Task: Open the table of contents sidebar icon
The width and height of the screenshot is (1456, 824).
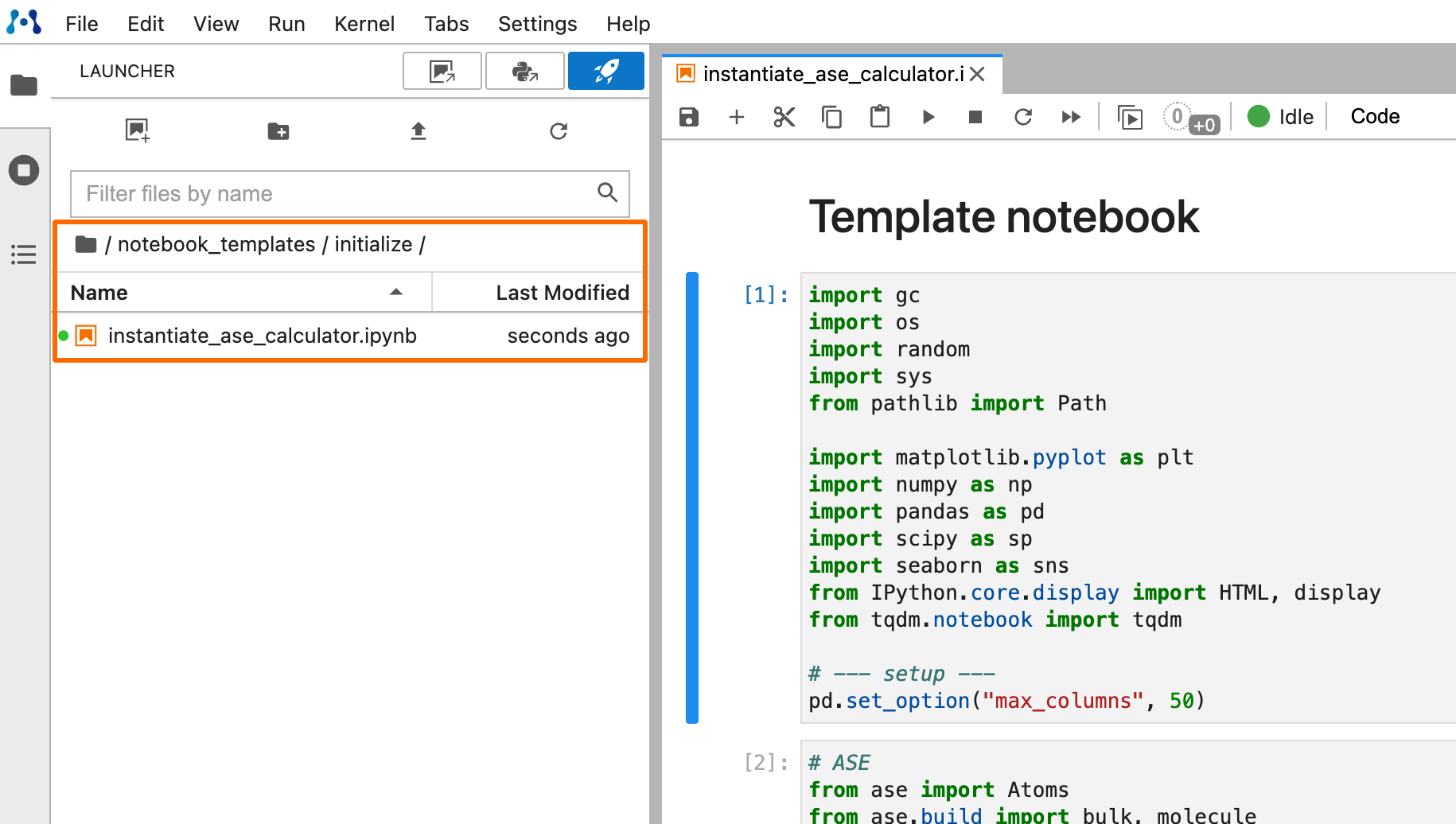Action: click(24, 255)
